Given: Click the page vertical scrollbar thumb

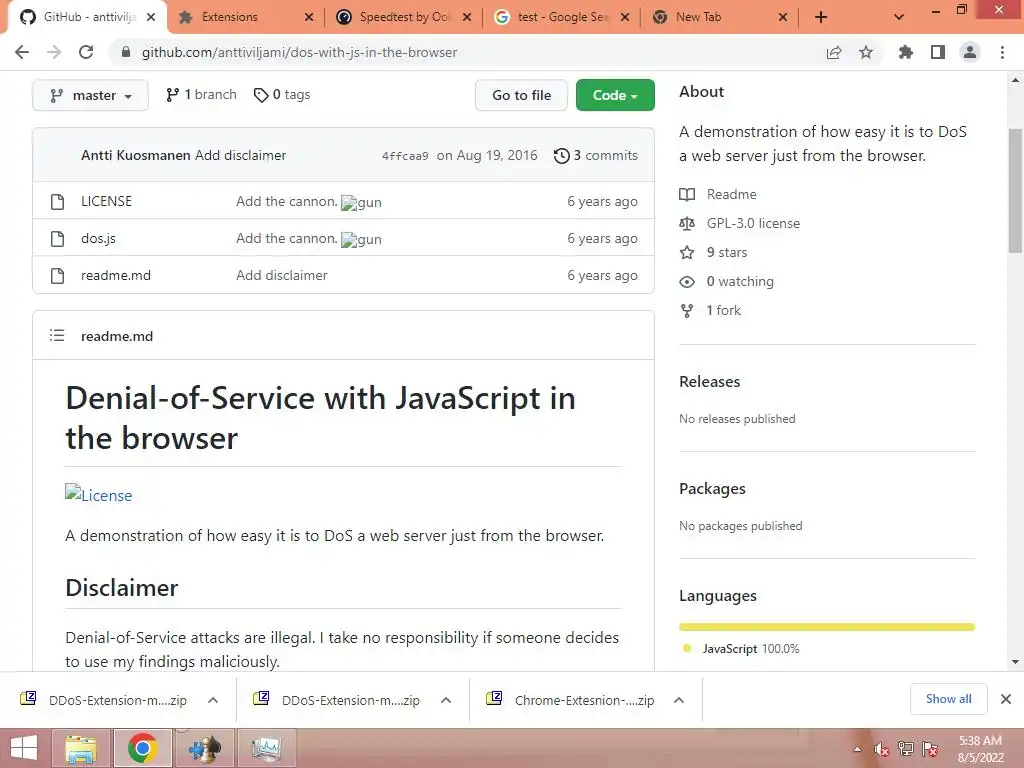Looking at the screenshot, I should pyautogui.click(x=1016, y=191).
